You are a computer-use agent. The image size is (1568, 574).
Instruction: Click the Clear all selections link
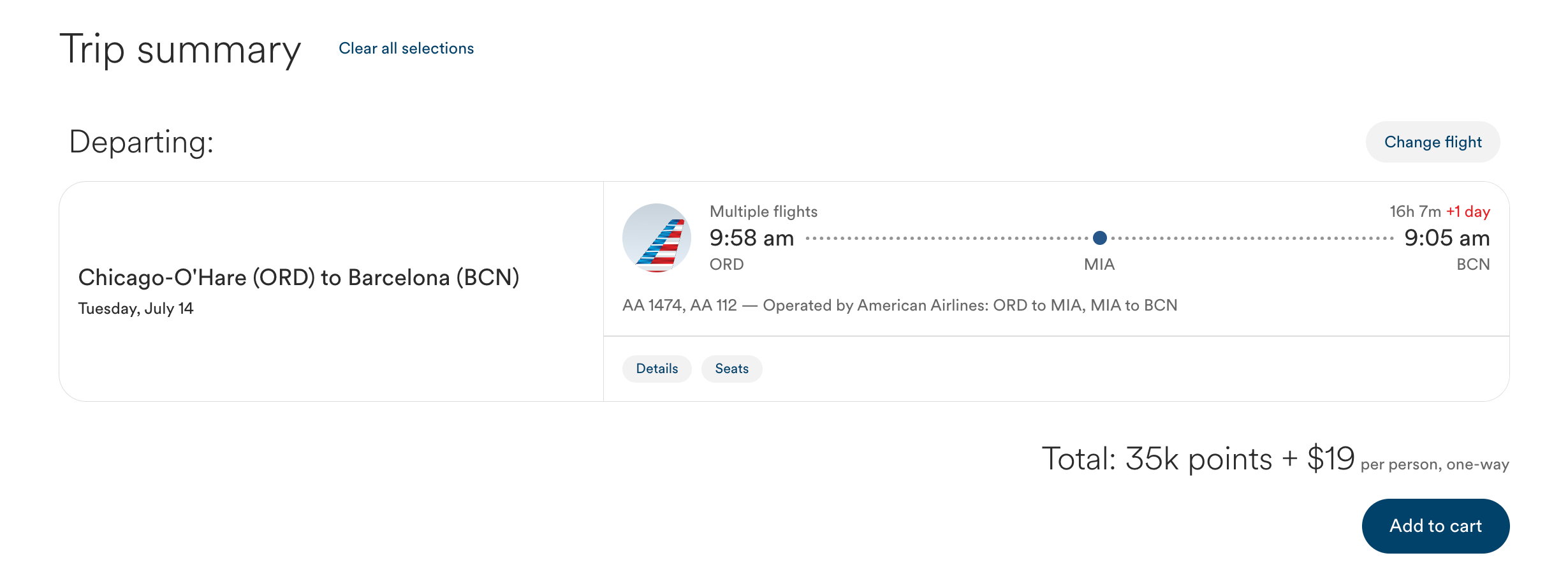pos(406,48)
